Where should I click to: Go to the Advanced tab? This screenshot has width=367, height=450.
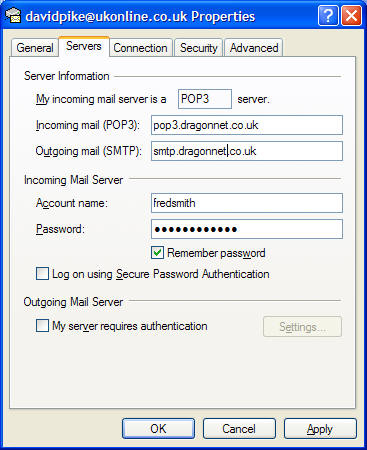(254, 48)
